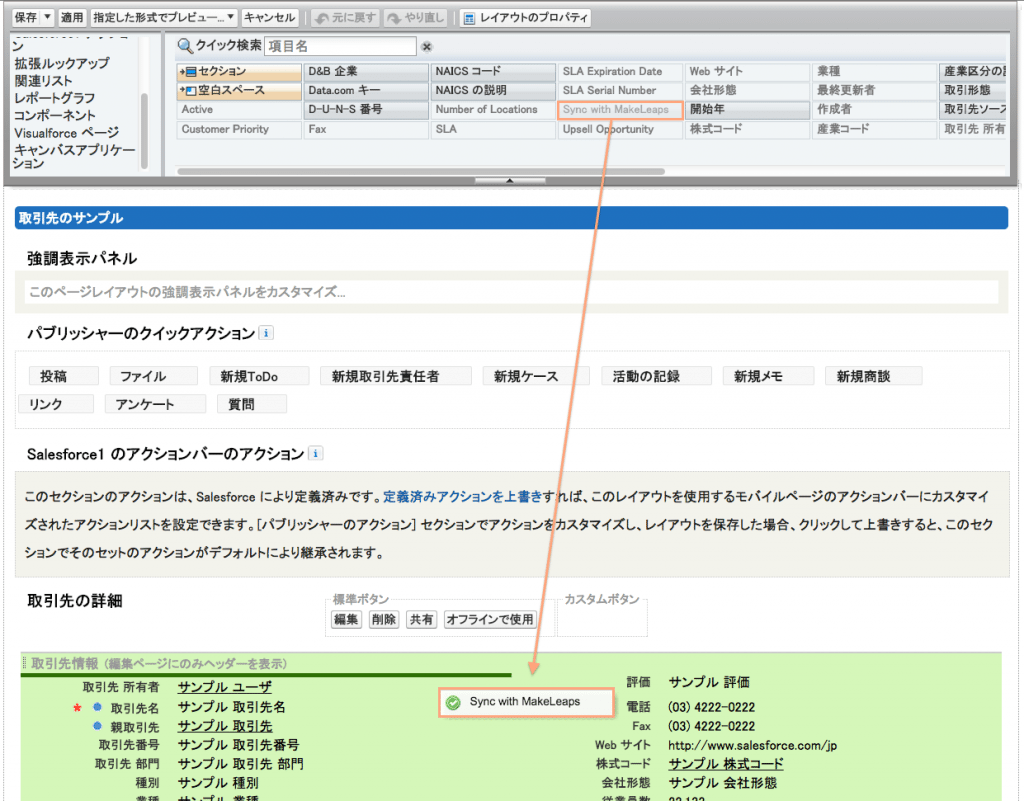1024x801 pixels.
Task: Select the 活動の記録 quick action
Action: click(x=656, y=376)
